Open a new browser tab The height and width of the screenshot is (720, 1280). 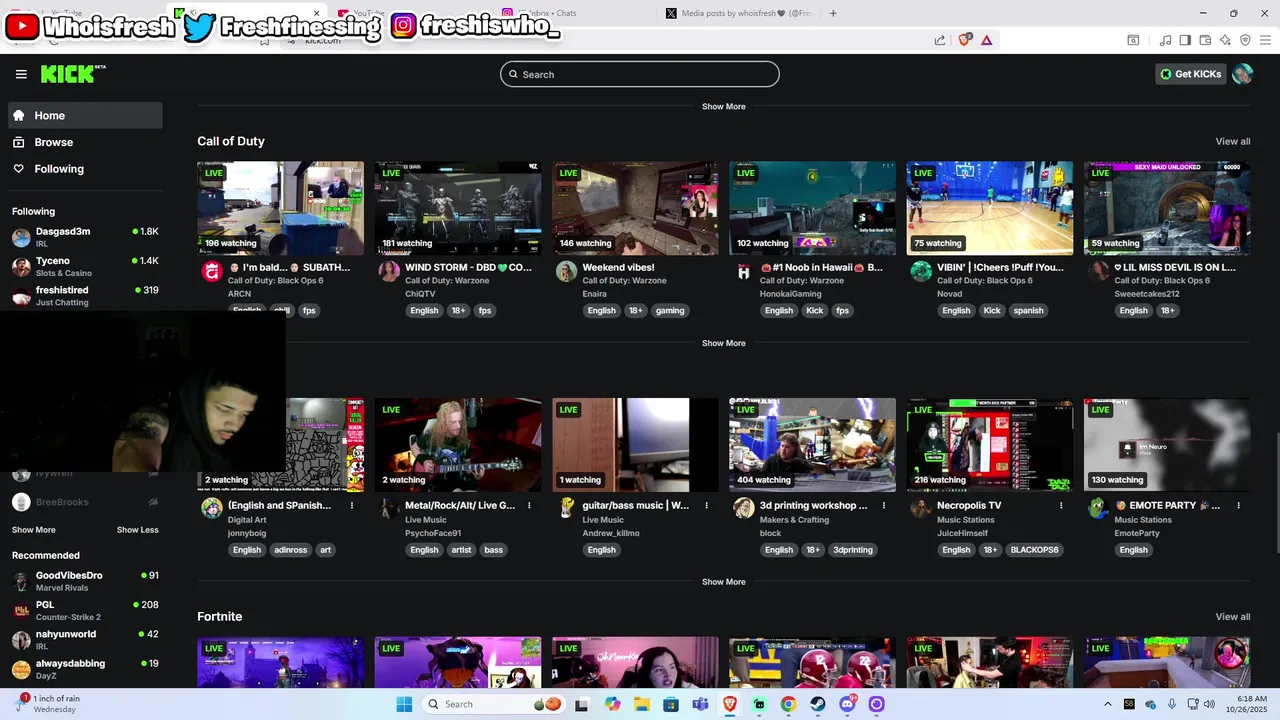(x=833, y=13)
